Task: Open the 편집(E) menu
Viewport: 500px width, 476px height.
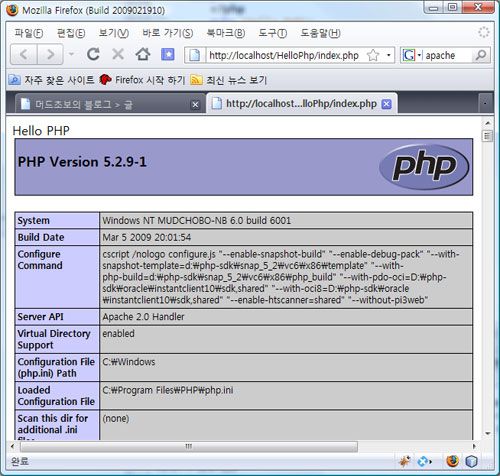Action: pos(71,33)
